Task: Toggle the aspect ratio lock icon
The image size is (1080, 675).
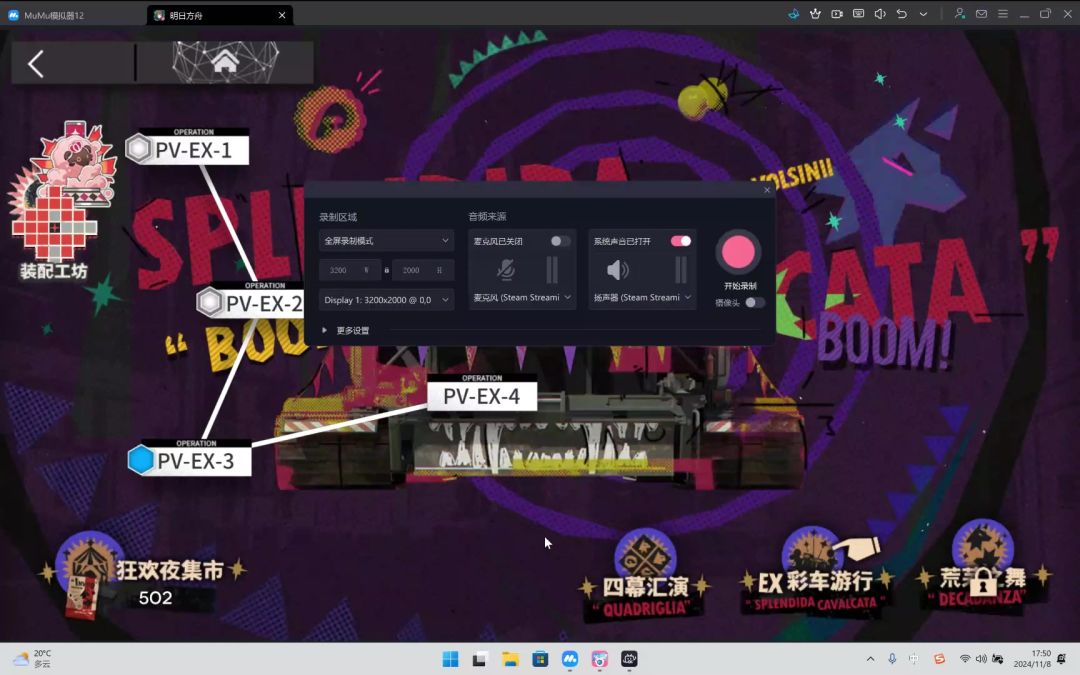Action: (386, 270)
